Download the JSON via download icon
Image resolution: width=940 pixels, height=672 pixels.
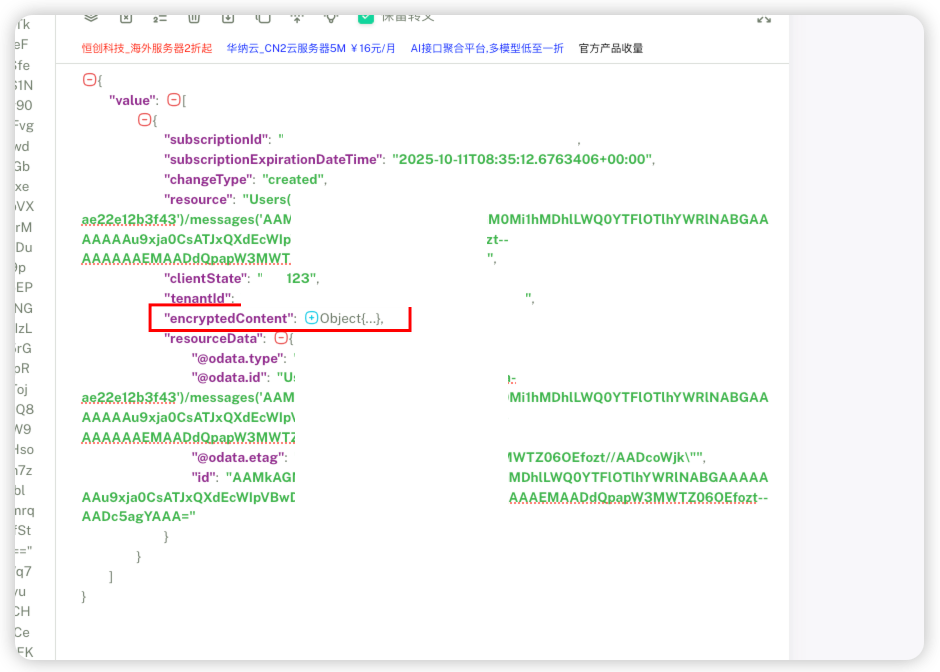pyautogui.click(x=226, y=16)
